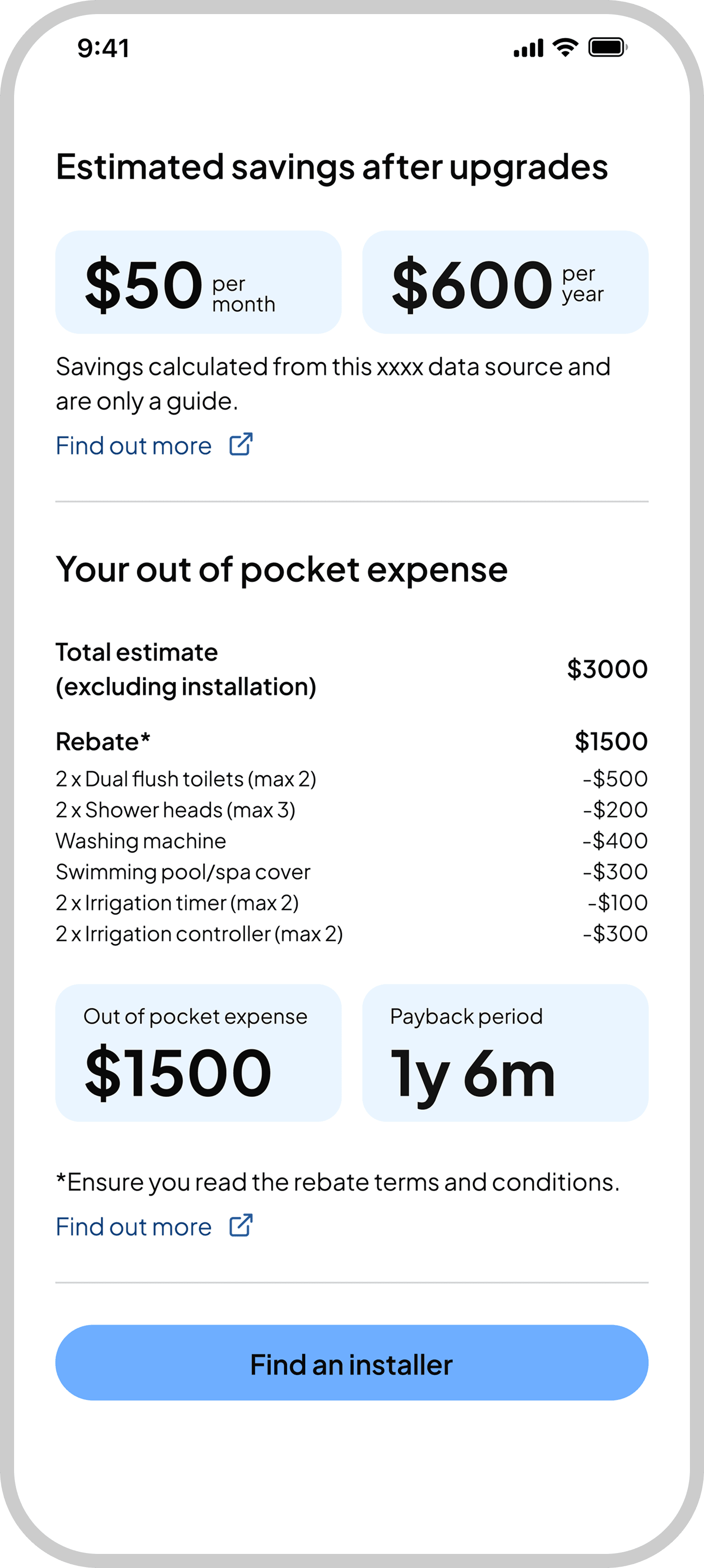Tap the Dual flush toilets rebate line
Viewport: 704px width, 1568px height.
(x=186, y=779)
